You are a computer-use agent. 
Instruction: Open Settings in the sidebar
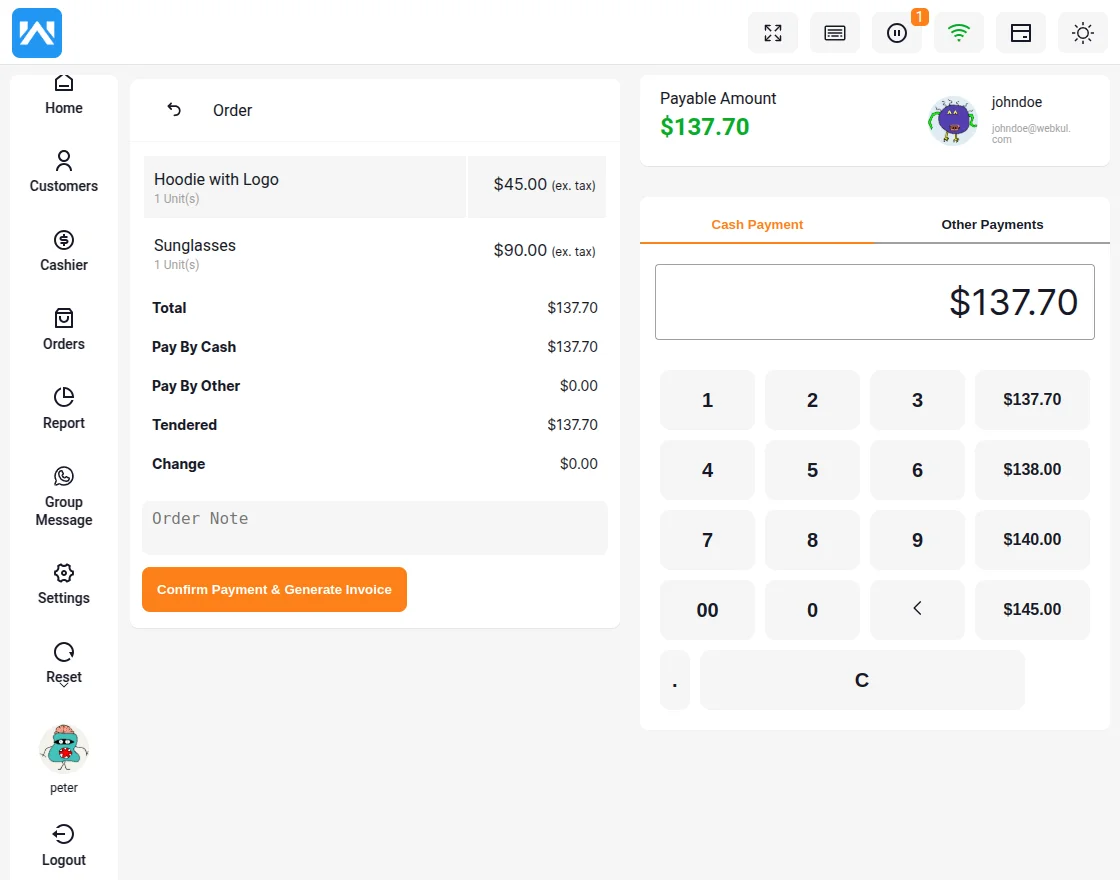(x=64, y=584)
